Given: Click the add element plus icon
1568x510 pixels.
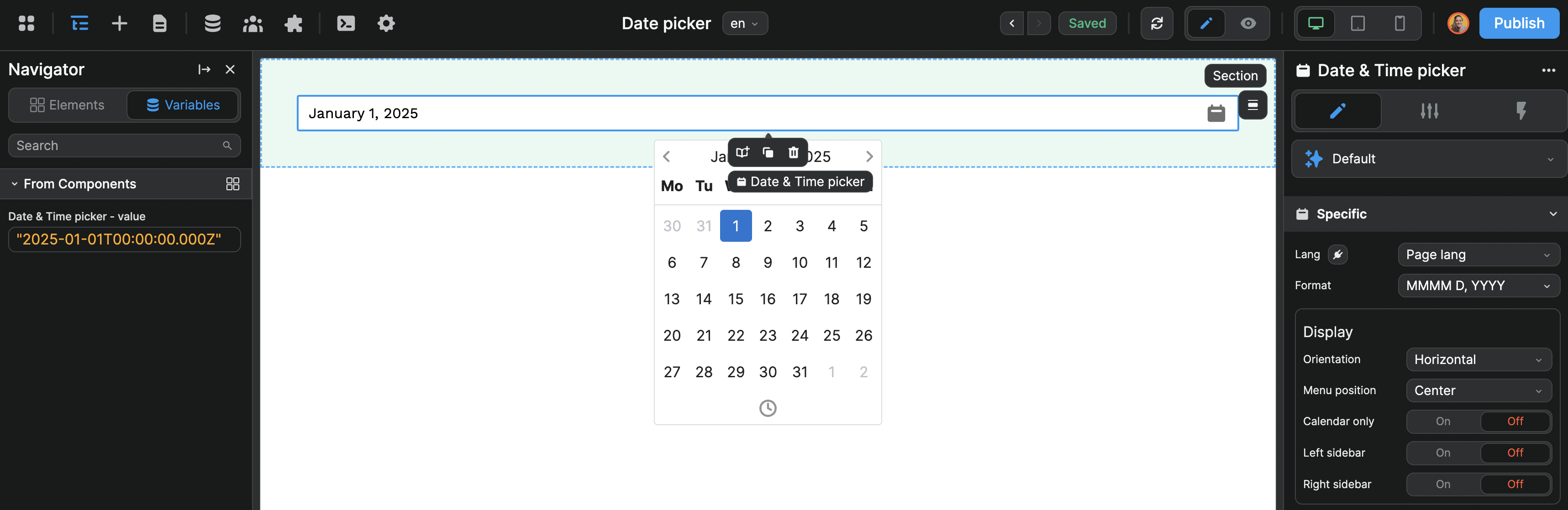Looking at the screenshot, I should 119,23.
